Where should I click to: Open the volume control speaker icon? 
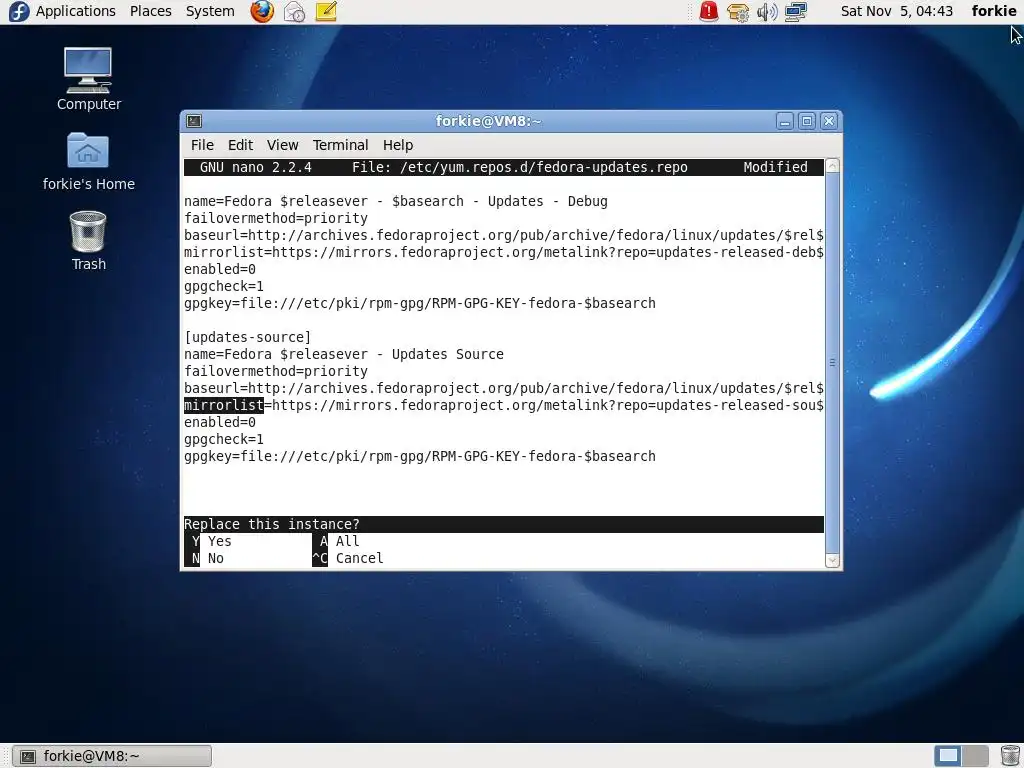tap(767, 12)
